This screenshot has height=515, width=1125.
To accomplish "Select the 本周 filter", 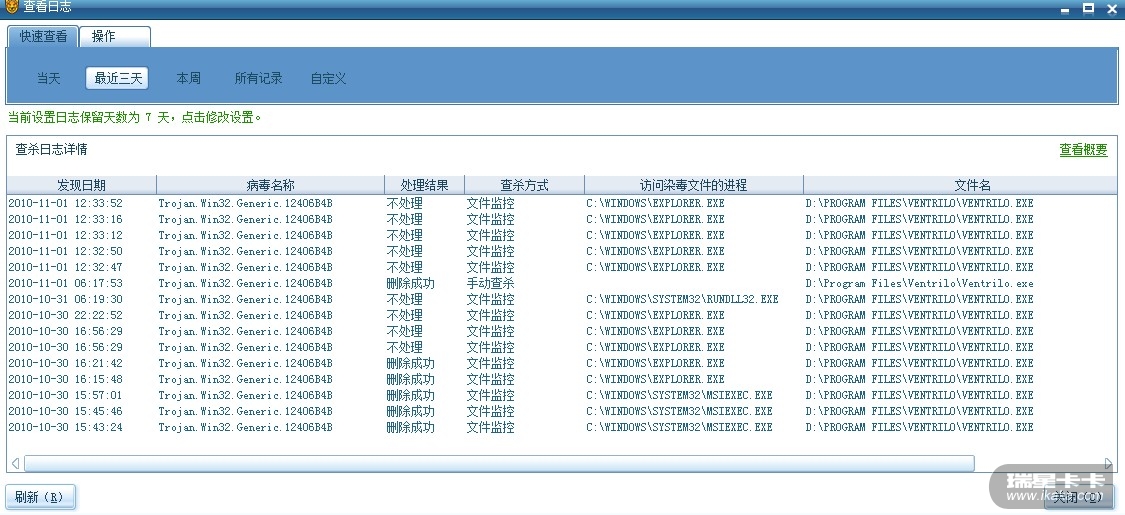I will coord(188,78).
